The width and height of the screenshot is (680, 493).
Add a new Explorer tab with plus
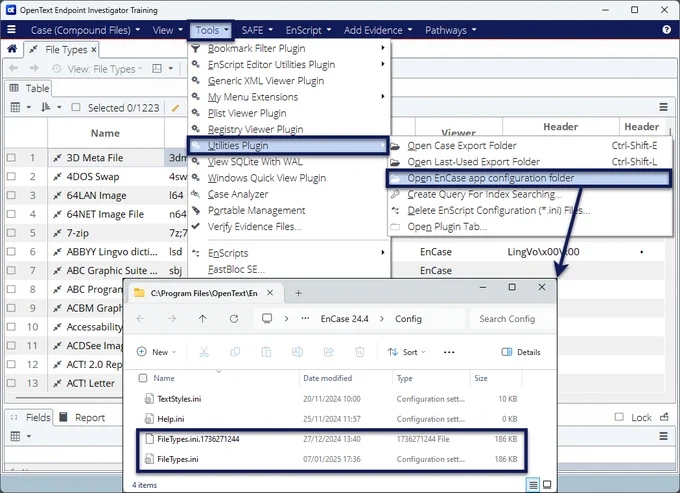298,293
